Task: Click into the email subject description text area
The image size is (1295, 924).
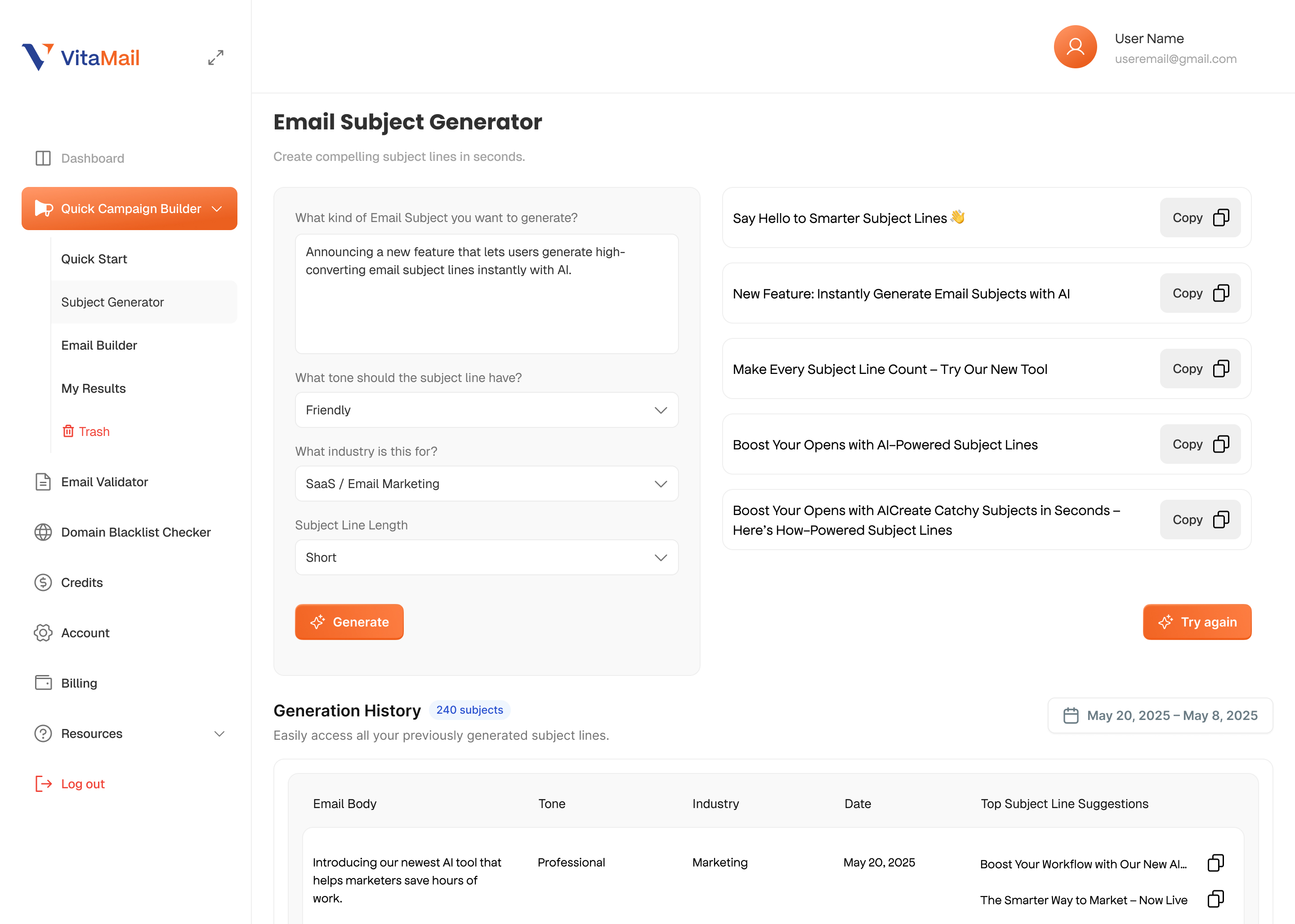Action: click(x=487, y=293)
